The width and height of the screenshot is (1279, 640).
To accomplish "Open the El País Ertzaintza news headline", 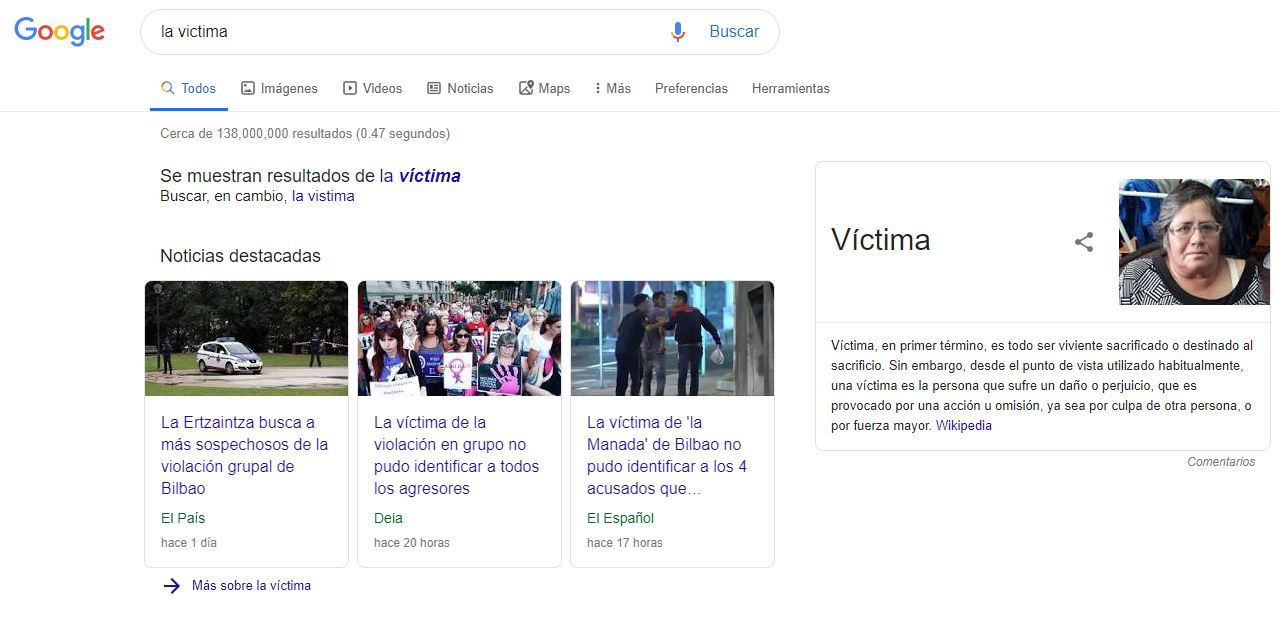I will pyautogui.click(x=244, y=455).
